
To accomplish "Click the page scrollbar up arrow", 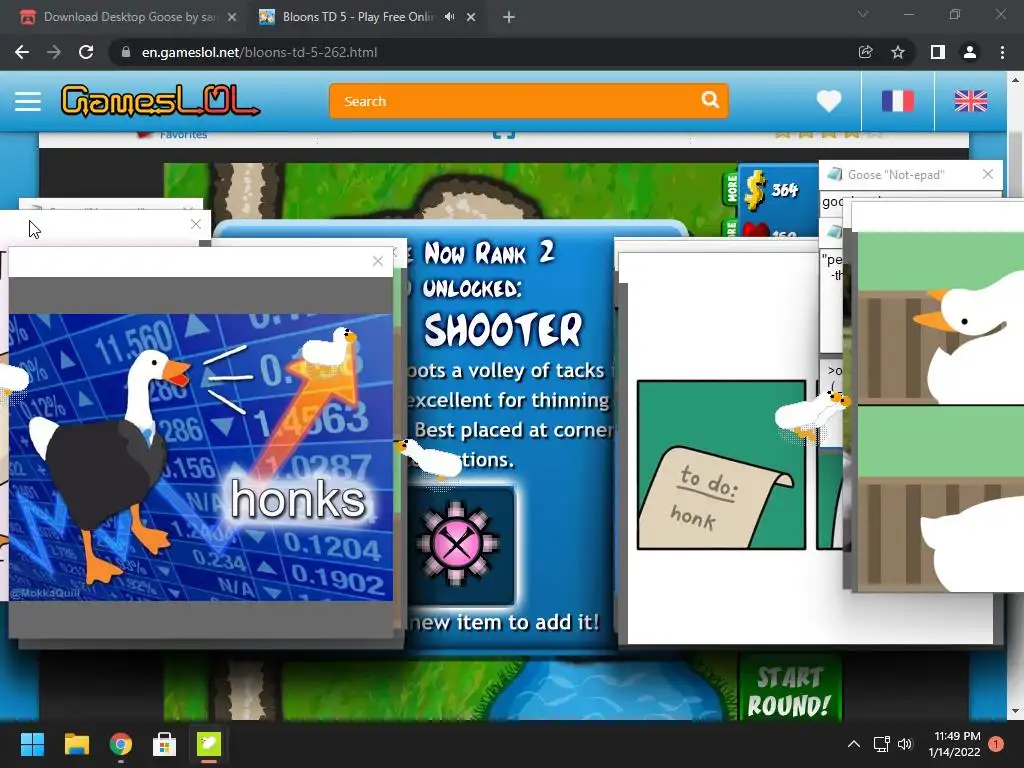I will point(1015,79).
